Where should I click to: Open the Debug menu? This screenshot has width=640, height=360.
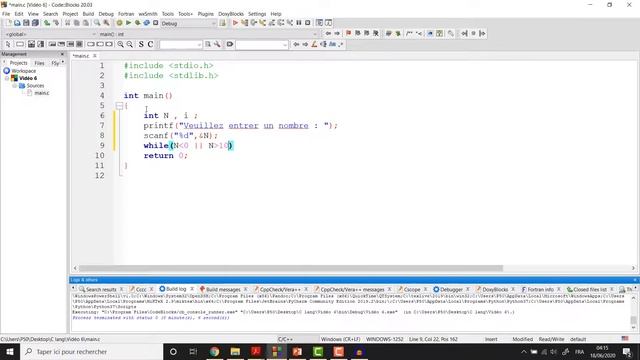106,14
